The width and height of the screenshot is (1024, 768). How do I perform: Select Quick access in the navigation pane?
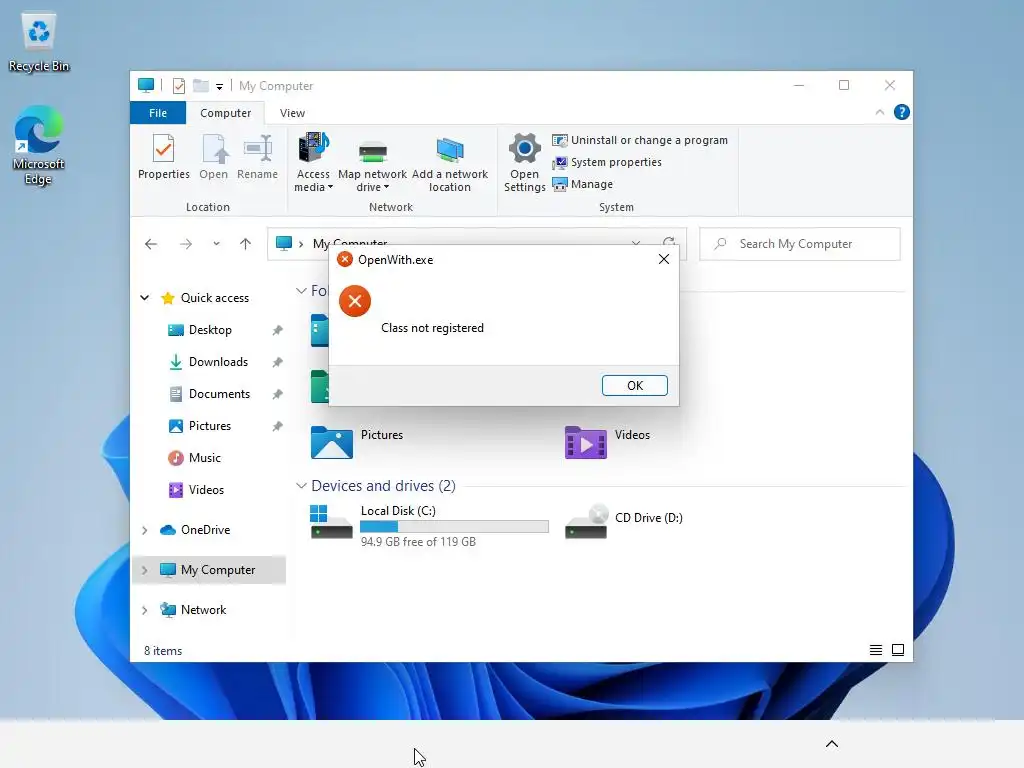[214, 298]
